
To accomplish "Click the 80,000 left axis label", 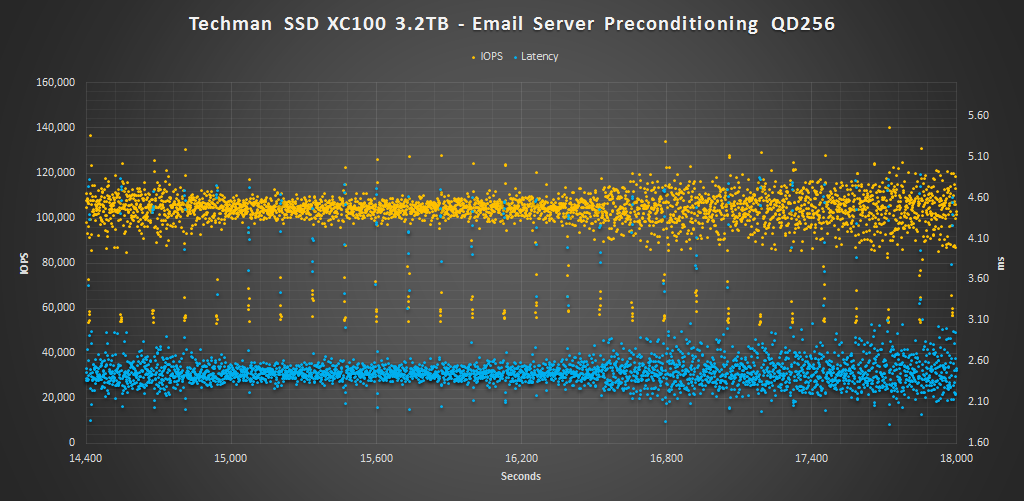I will pyautogui.click(x=61, y=263).
